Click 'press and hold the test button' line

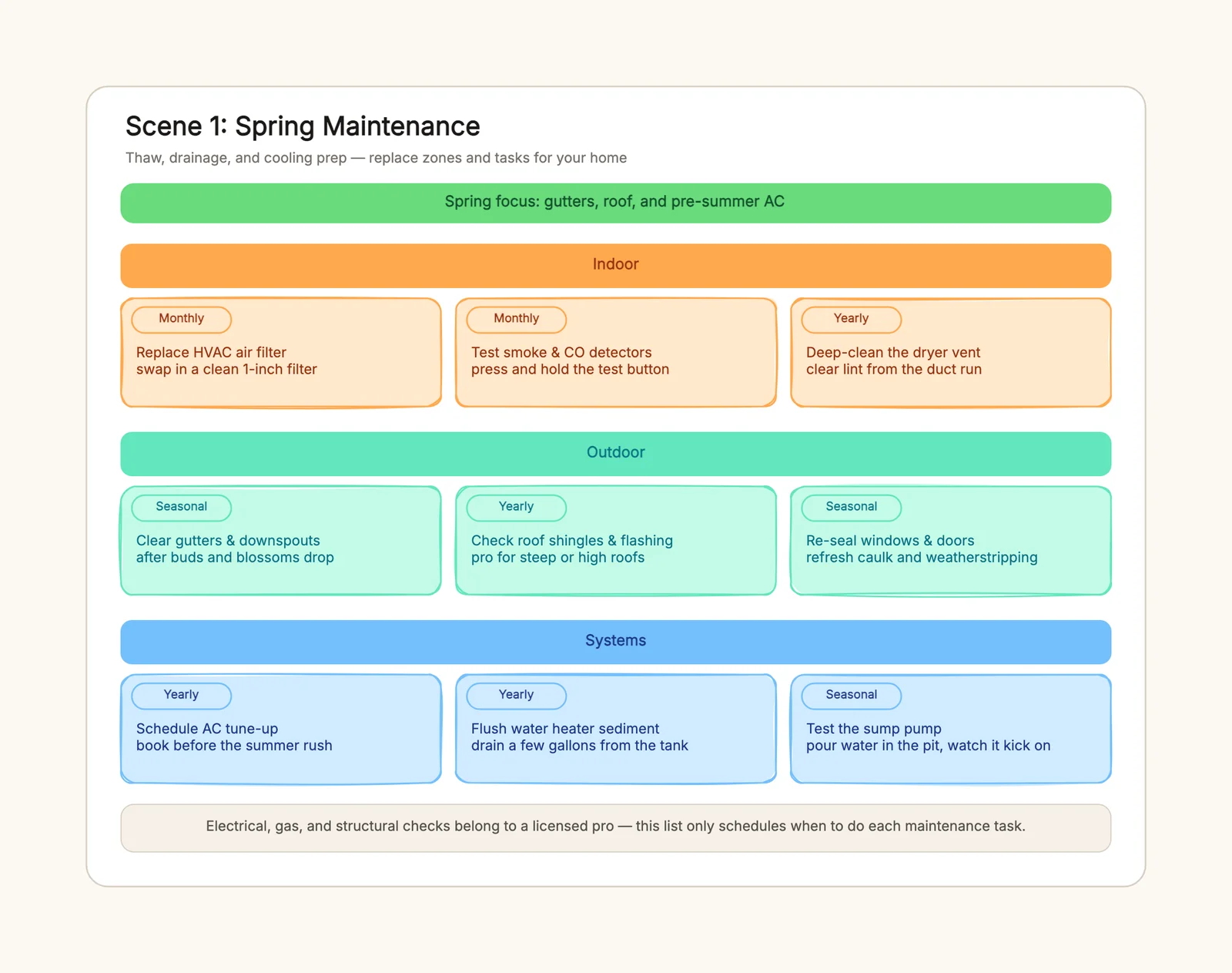[x=570, y=369]
